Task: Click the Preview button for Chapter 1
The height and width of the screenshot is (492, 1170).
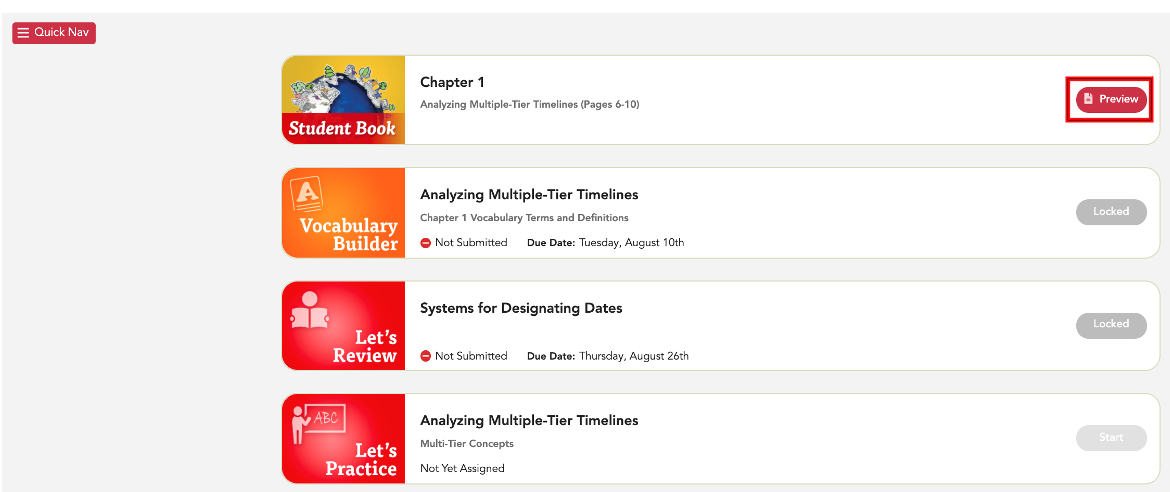Action: click(1110, 99)
